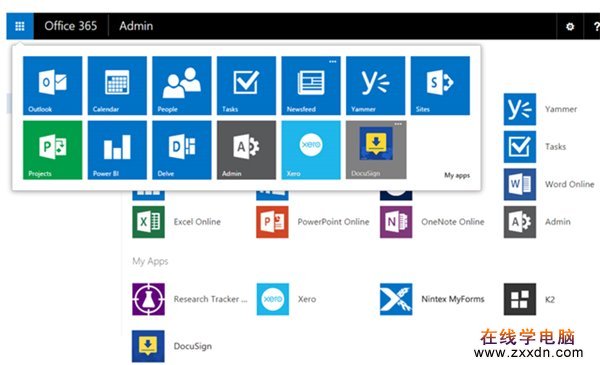Image resolution: width=600 pixels, height=365 pixels.
Task: Open the Excel Online app
Action: point(176,222)
